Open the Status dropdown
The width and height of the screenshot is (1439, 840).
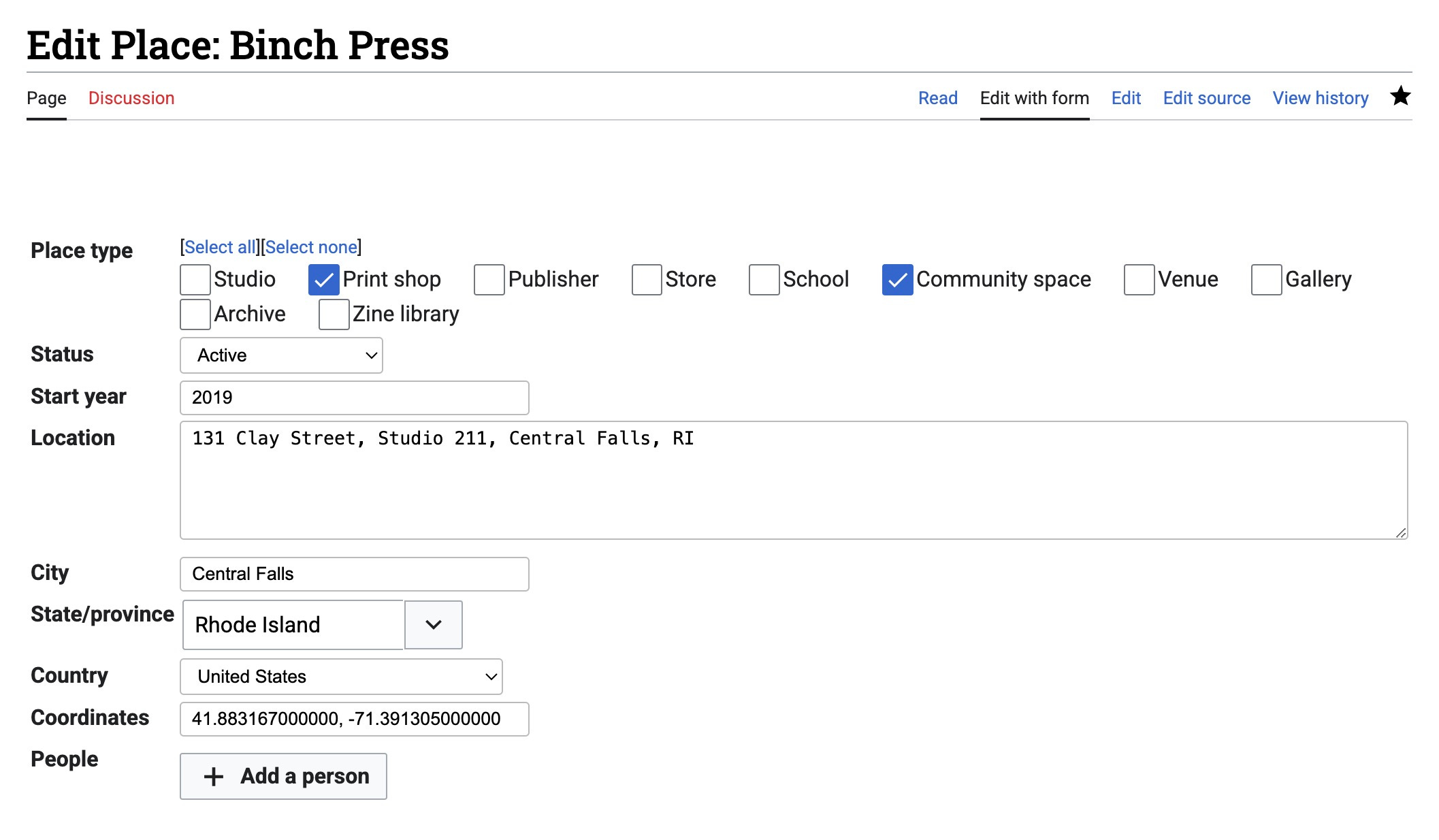click(281, 355)
